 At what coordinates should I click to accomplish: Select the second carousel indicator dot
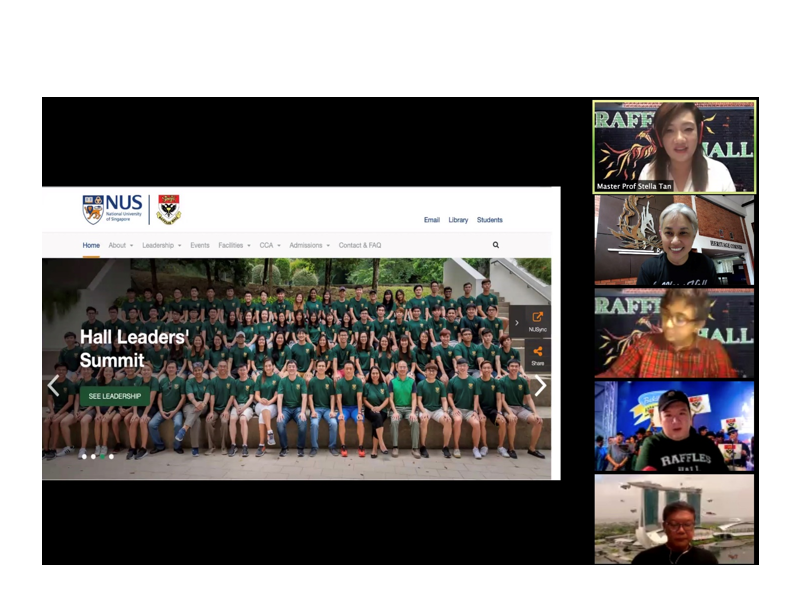point(93,456)
